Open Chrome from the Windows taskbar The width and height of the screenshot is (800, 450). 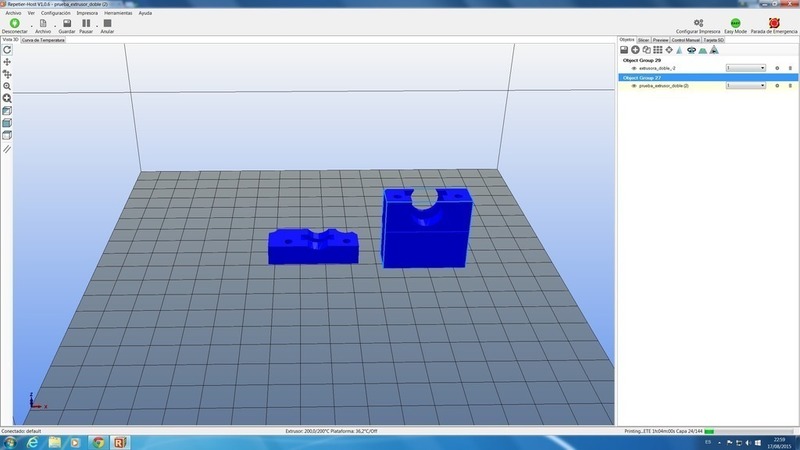coord(97,441)
